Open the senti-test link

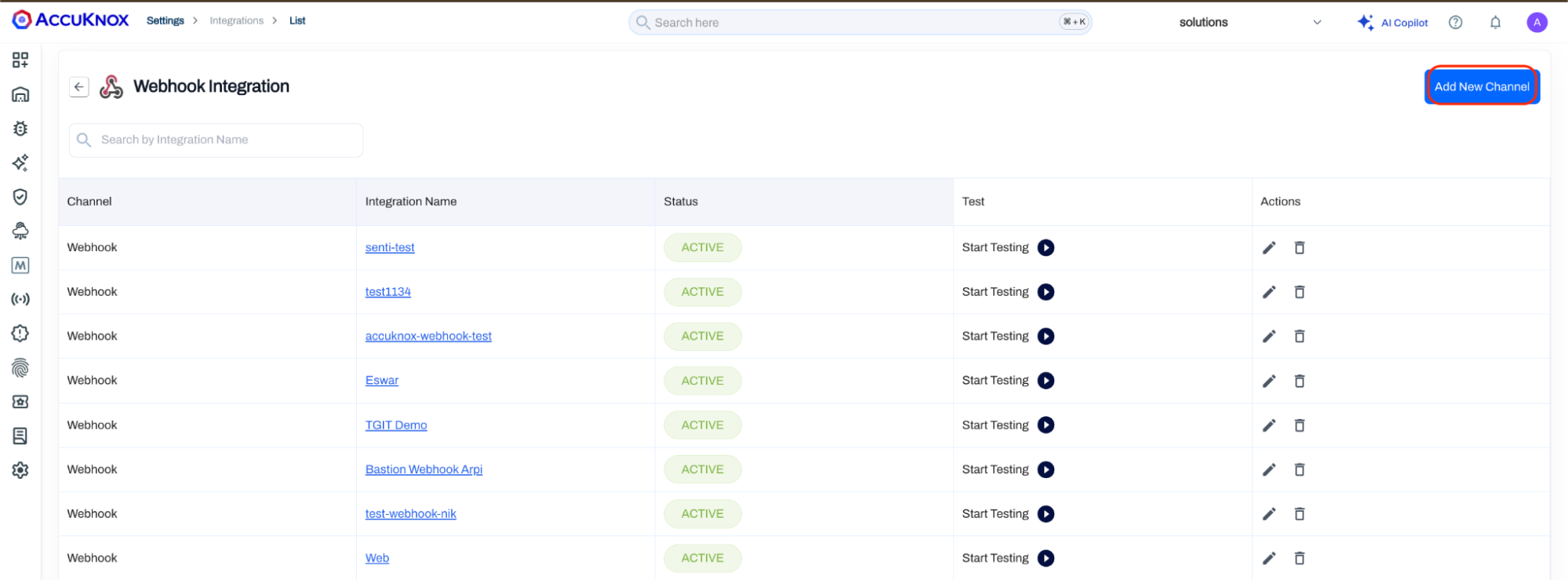[x=390, y=247]
